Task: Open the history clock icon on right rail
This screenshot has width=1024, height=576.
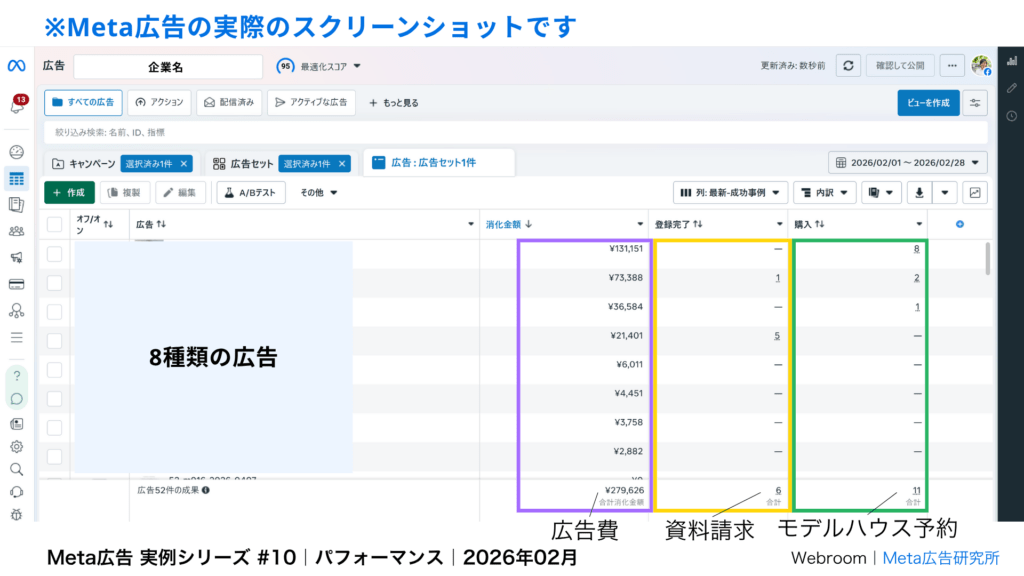Action: [x=1012, y=116]
